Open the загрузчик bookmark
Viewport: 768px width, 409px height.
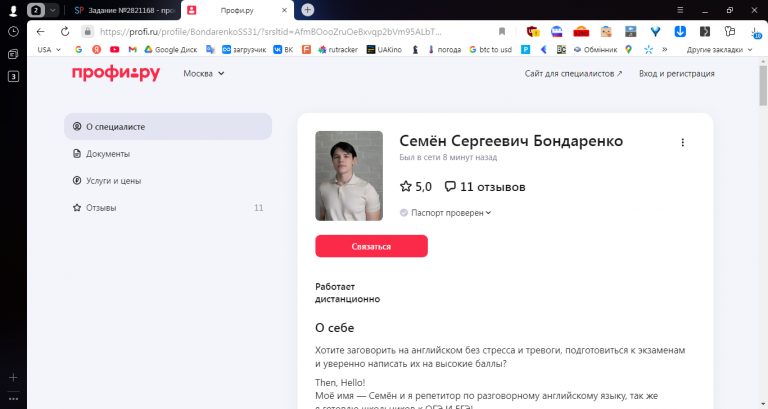tap(244, 49)
